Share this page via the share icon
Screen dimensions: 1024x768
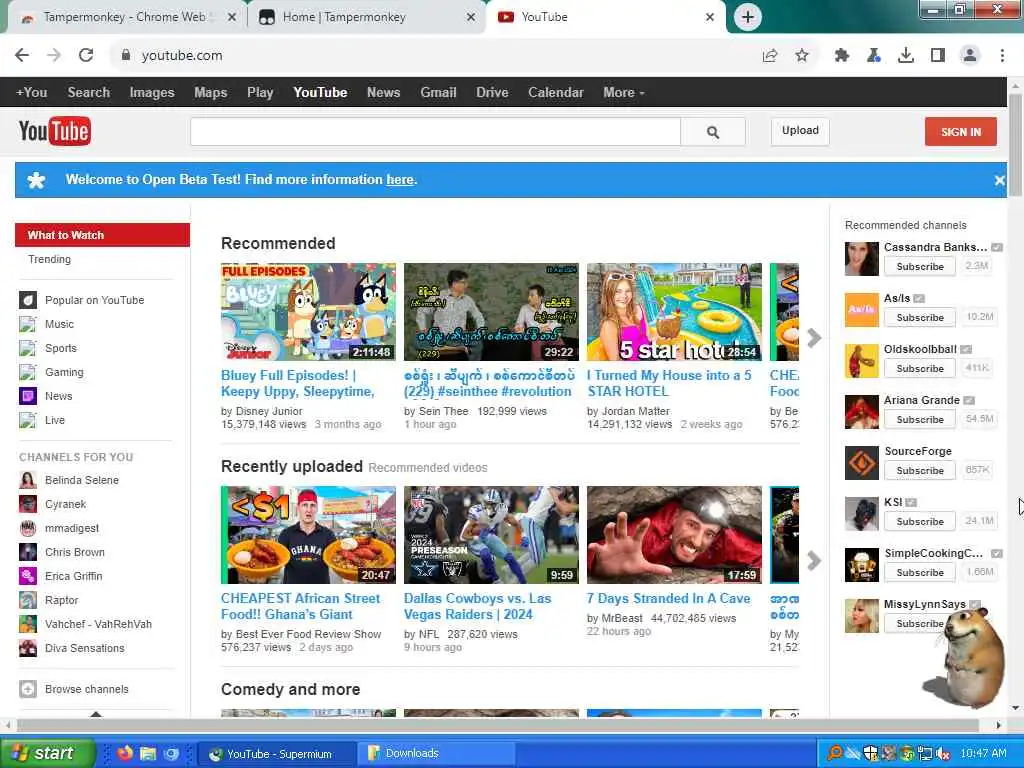pyautogui.click(x=770, y=56)
